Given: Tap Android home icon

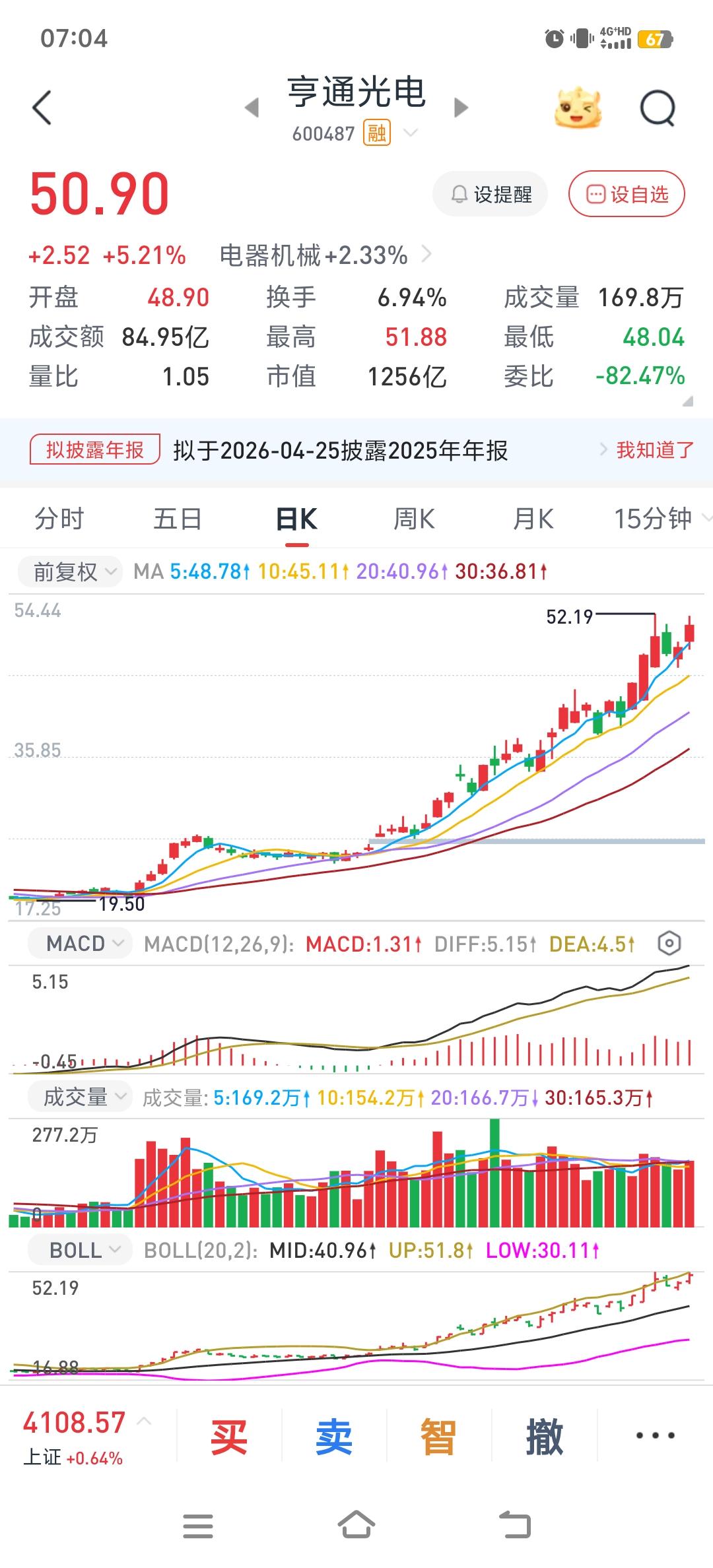Looking at the screenshot, I should (x=356, y=1524).
